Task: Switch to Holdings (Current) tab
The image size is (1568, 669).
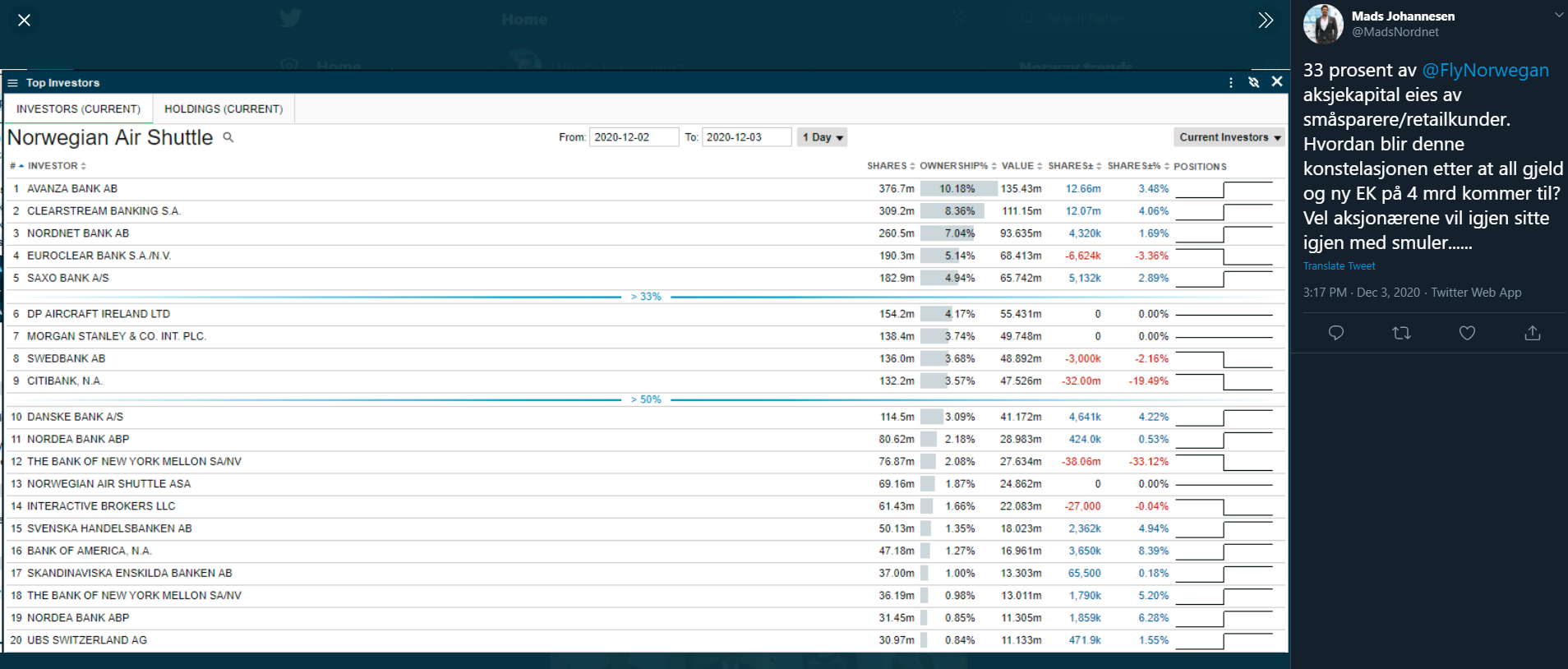Action: click(x=224, y=109)
